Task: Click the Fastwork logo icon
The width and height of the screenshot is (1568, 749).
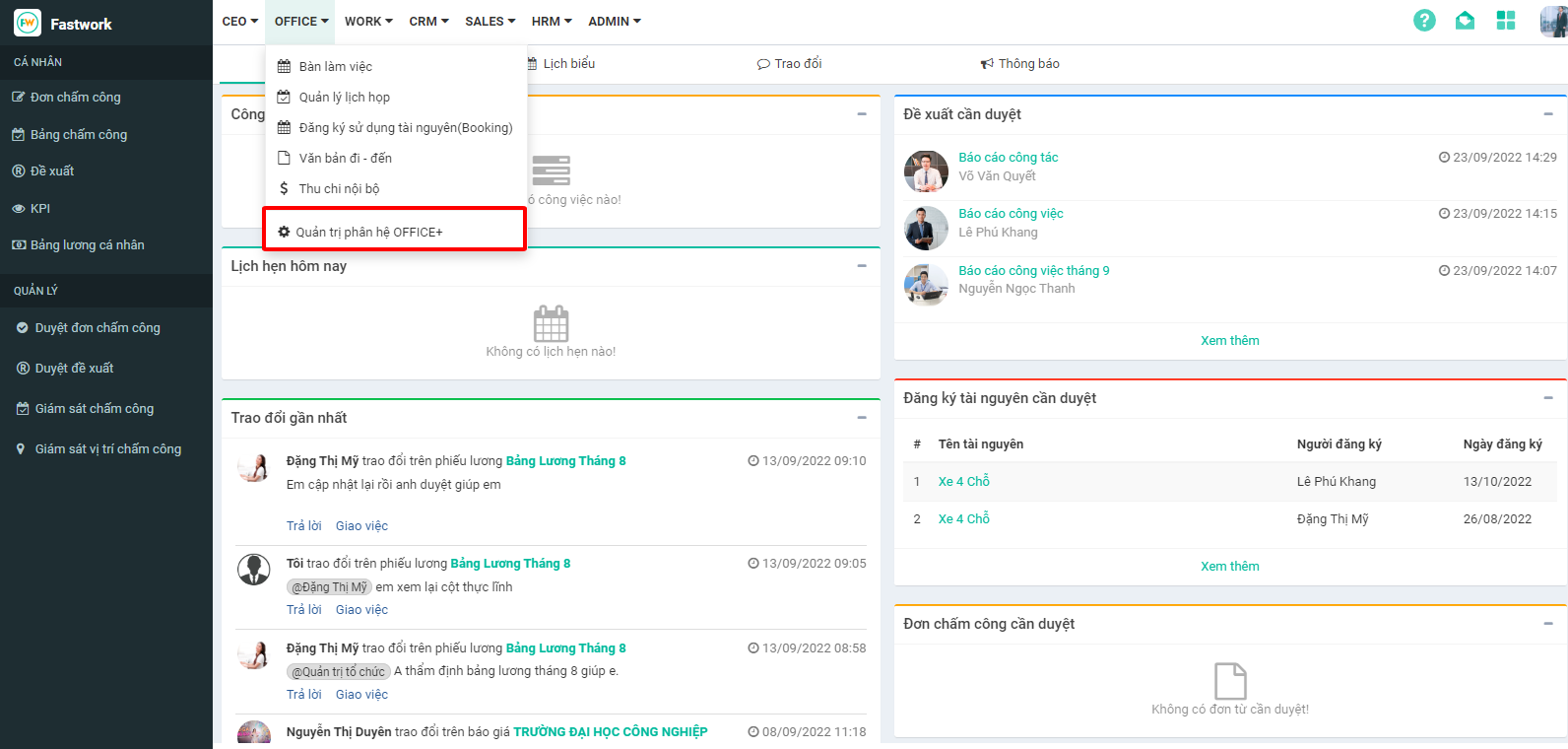Action: pos(28,23)
